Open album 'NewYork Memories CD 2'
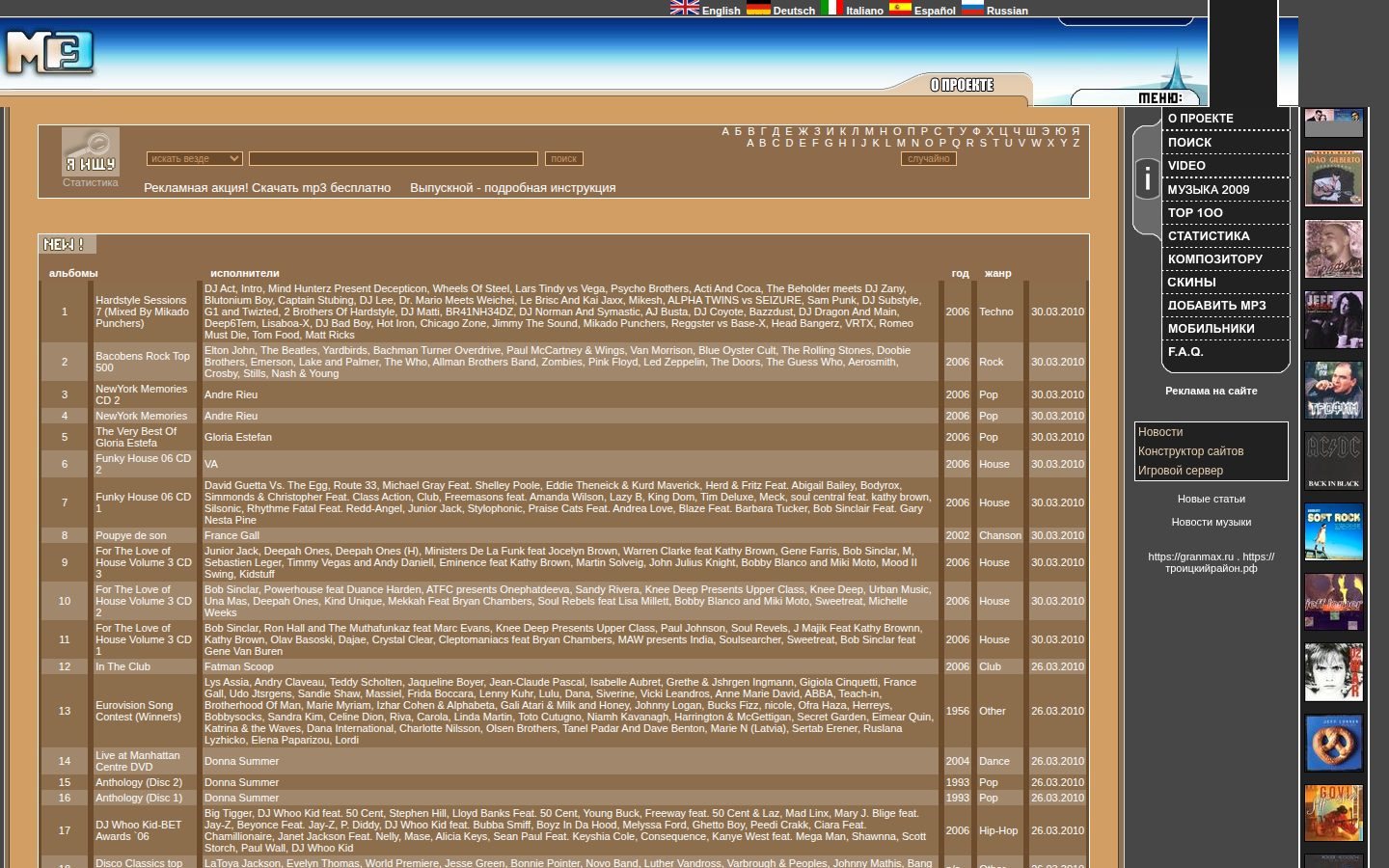Image resolution: width=1389 pixels, height=868 pixels. click(x=142, y=394)
